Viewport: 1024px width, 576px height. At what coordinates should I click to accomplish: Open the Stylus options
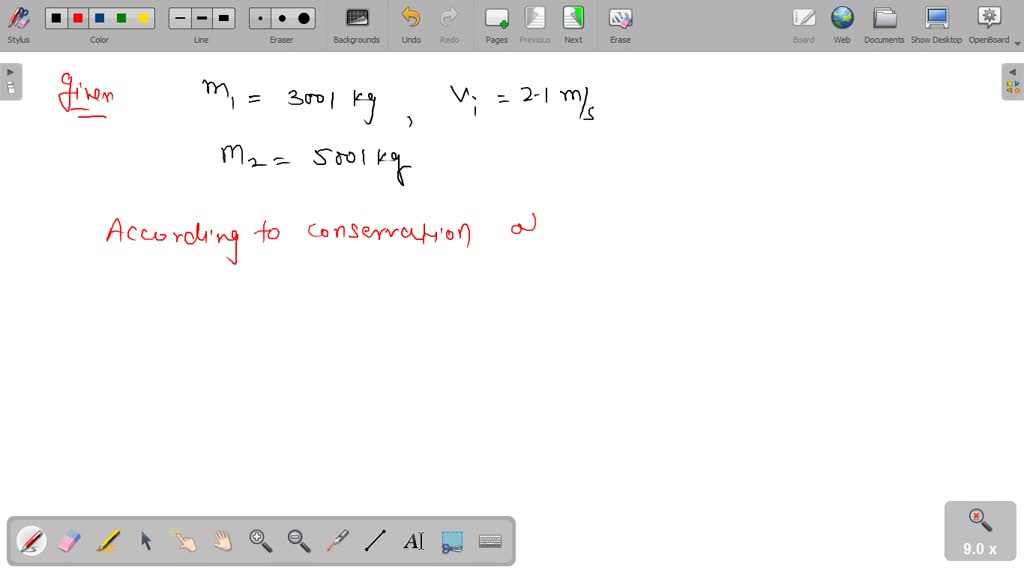(x=18, y=25)
